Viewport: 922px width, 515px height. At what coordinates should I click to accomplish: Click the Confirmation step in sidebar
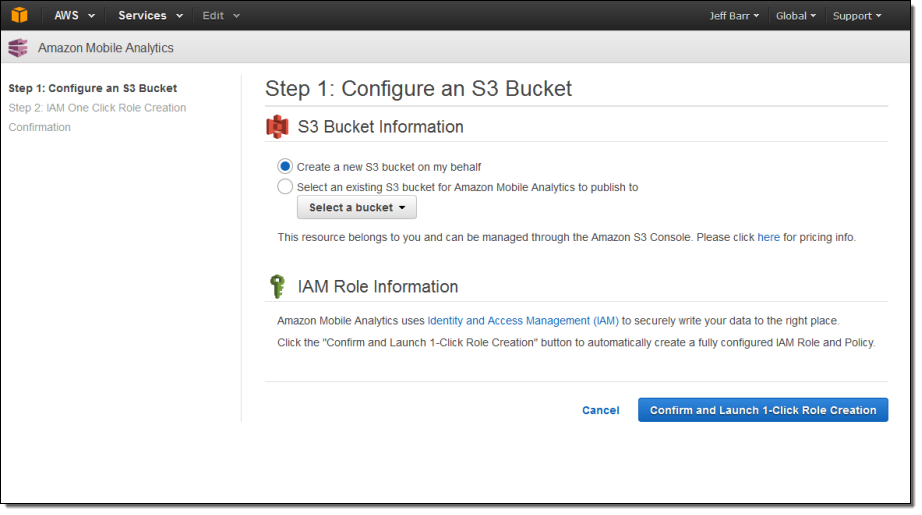[x=40, y=128]
